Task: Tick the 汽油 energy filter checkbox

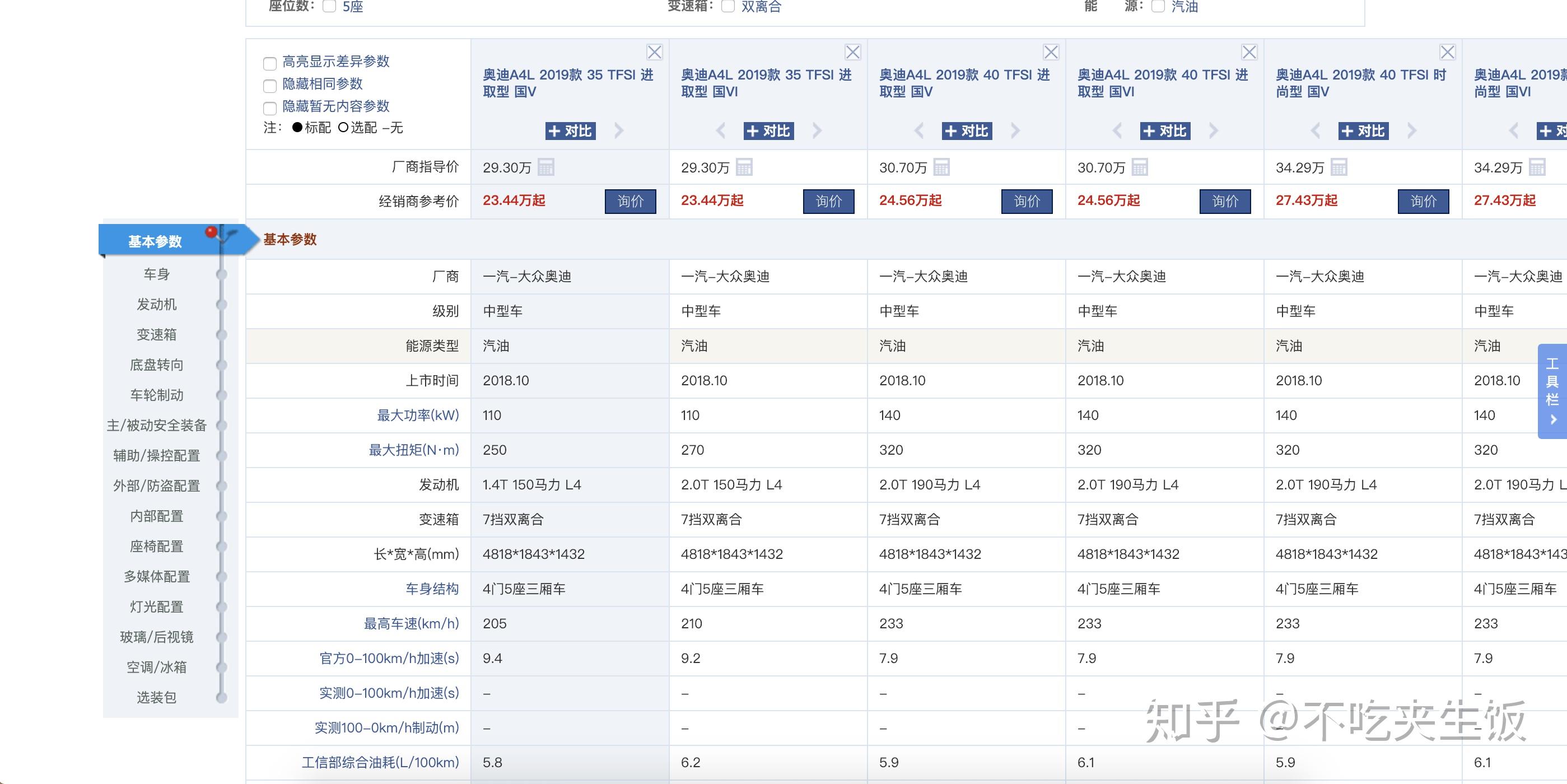Action: click(1158, 7)
